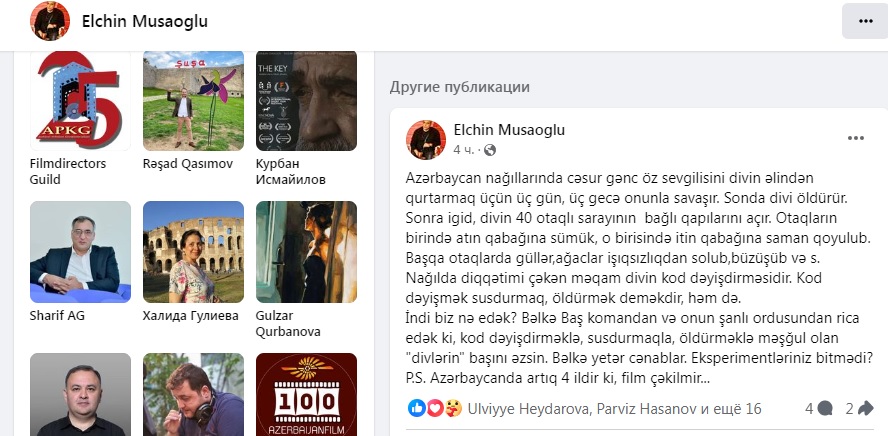Click the Elchin Musaoglu avatar in the header
The width and height of the screenshot is (888, 436).
[50, 22]
